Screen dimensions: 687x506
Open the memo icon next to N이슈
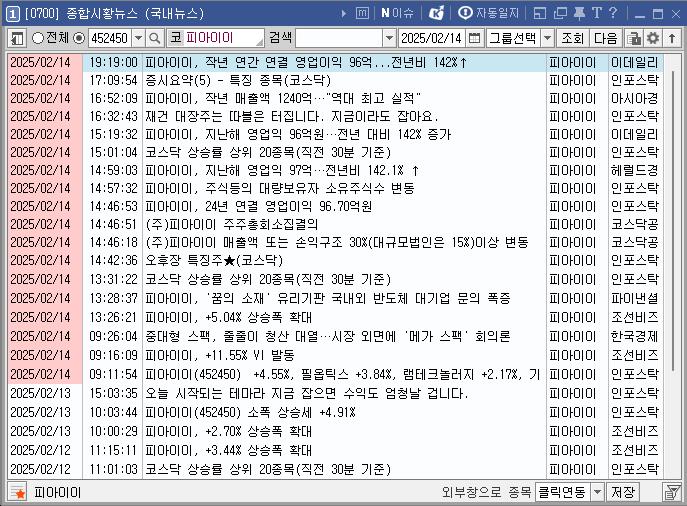(362, 14)
